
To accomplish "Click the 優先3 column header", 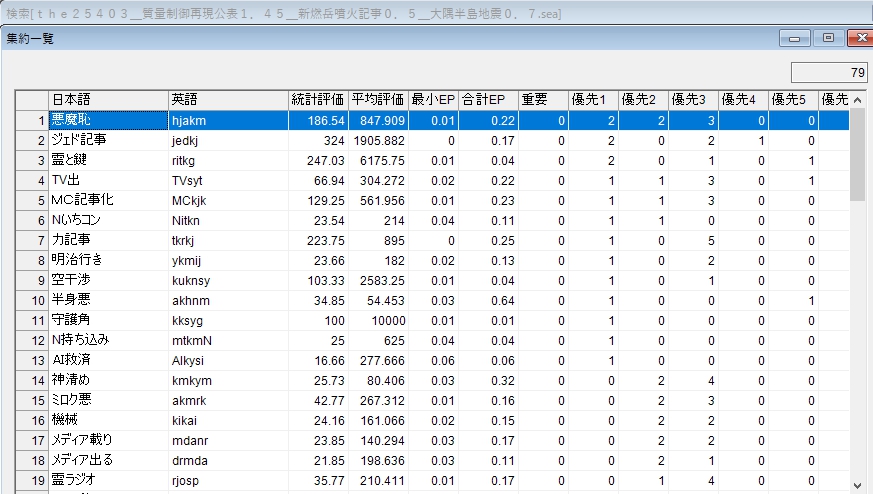I will pyautogui.click(x=693, y=99).
